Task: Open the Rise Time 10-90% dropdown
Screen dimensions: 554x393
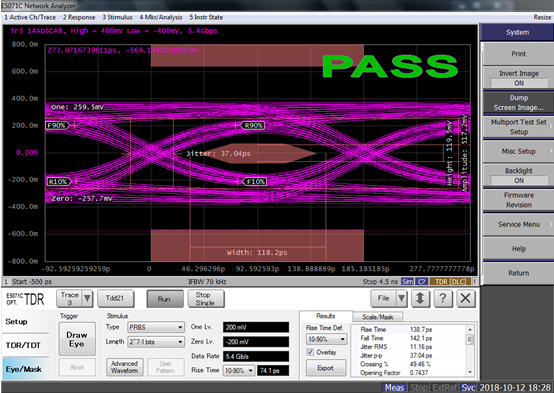Action: tap(238, 370)
